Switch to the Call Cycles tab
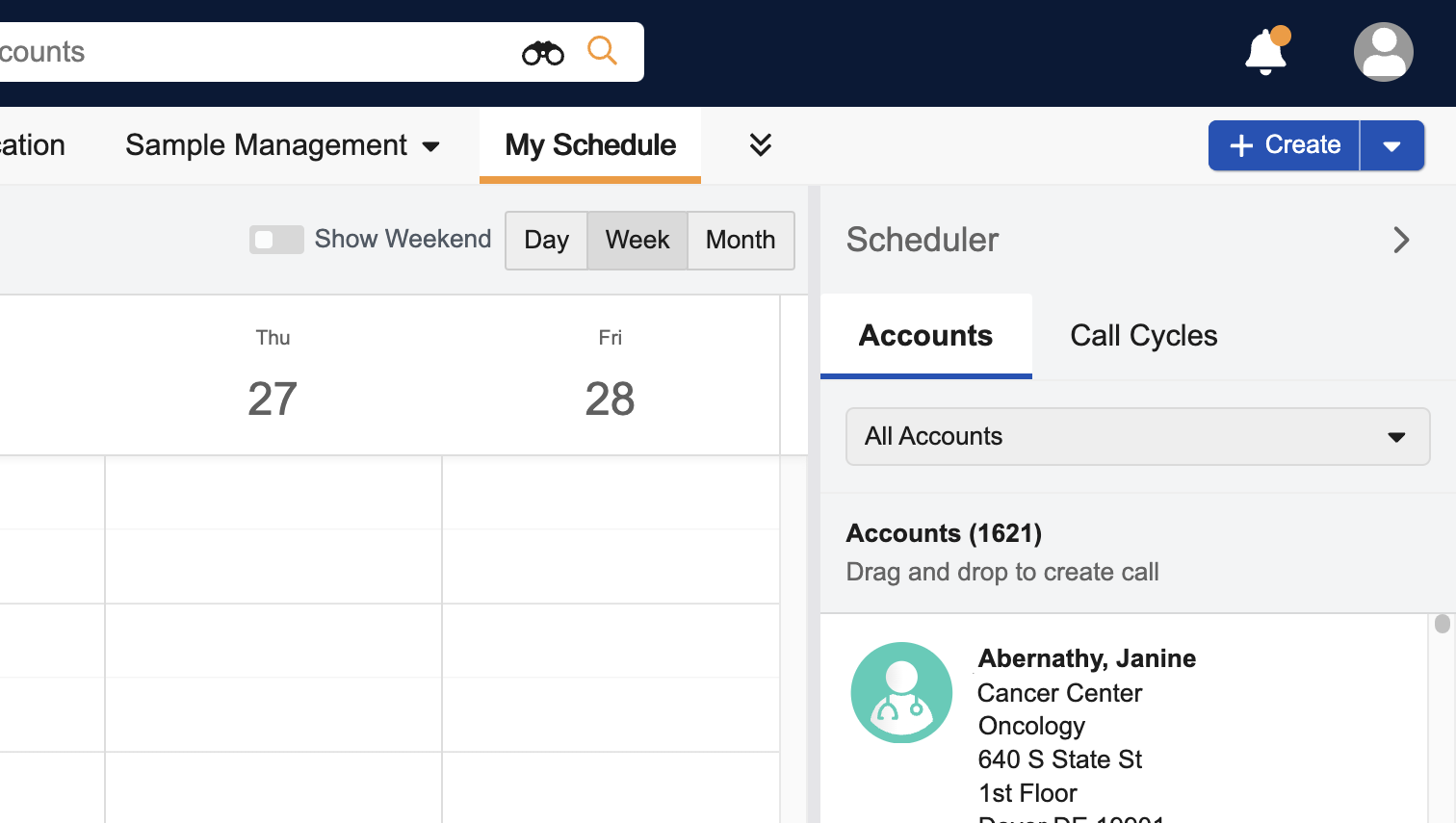 (x=1143, y=336)
